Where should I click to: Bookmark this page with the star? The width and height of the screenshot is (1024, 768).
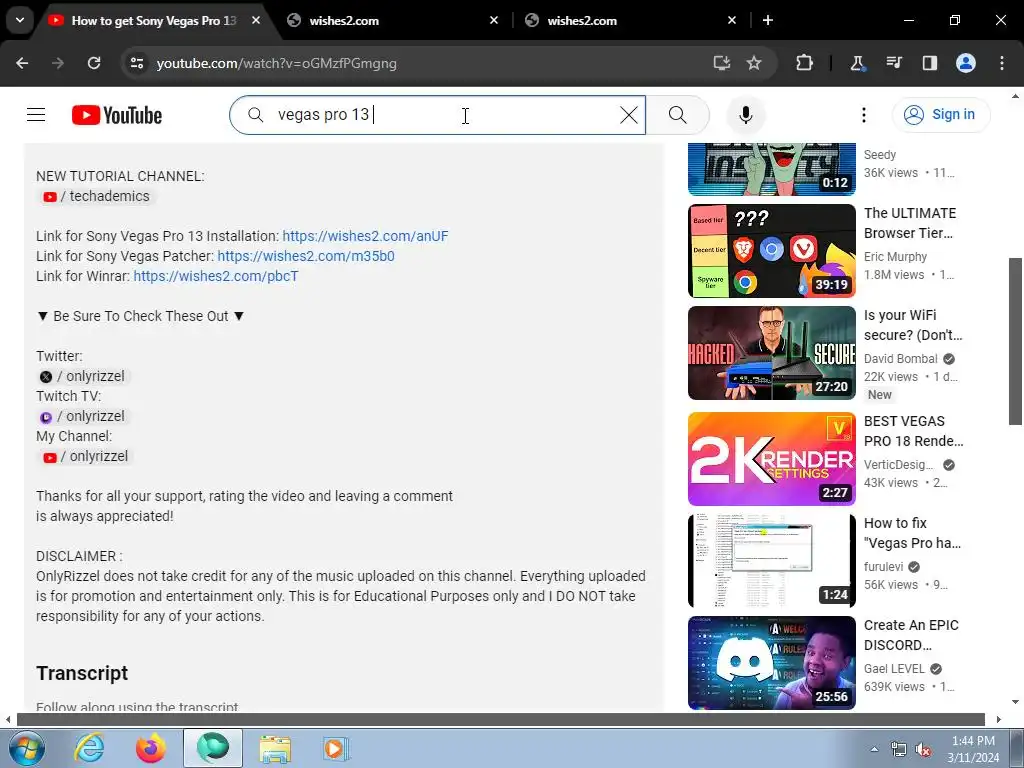[754, 63]
